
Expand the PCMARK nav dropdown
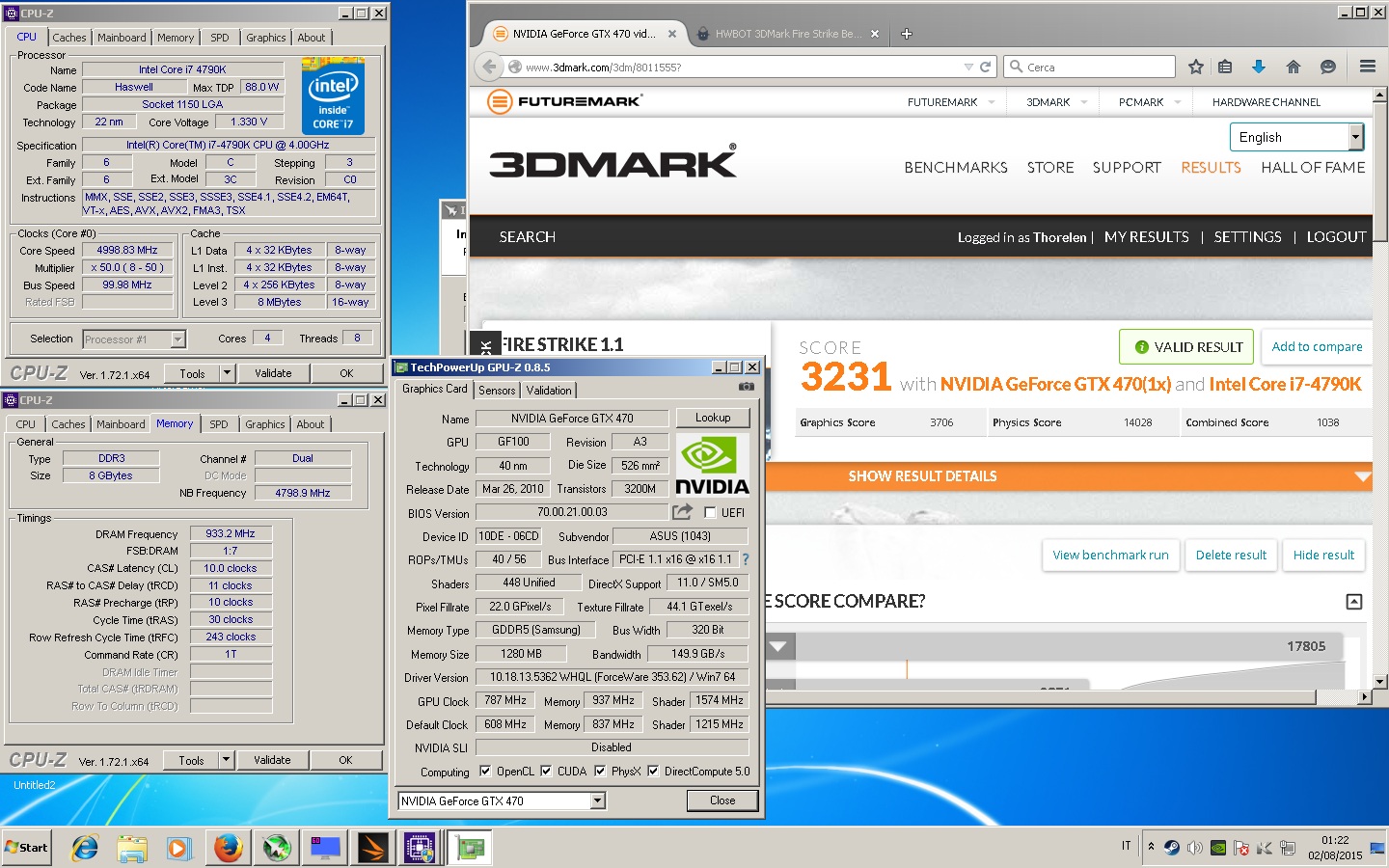1178,102
